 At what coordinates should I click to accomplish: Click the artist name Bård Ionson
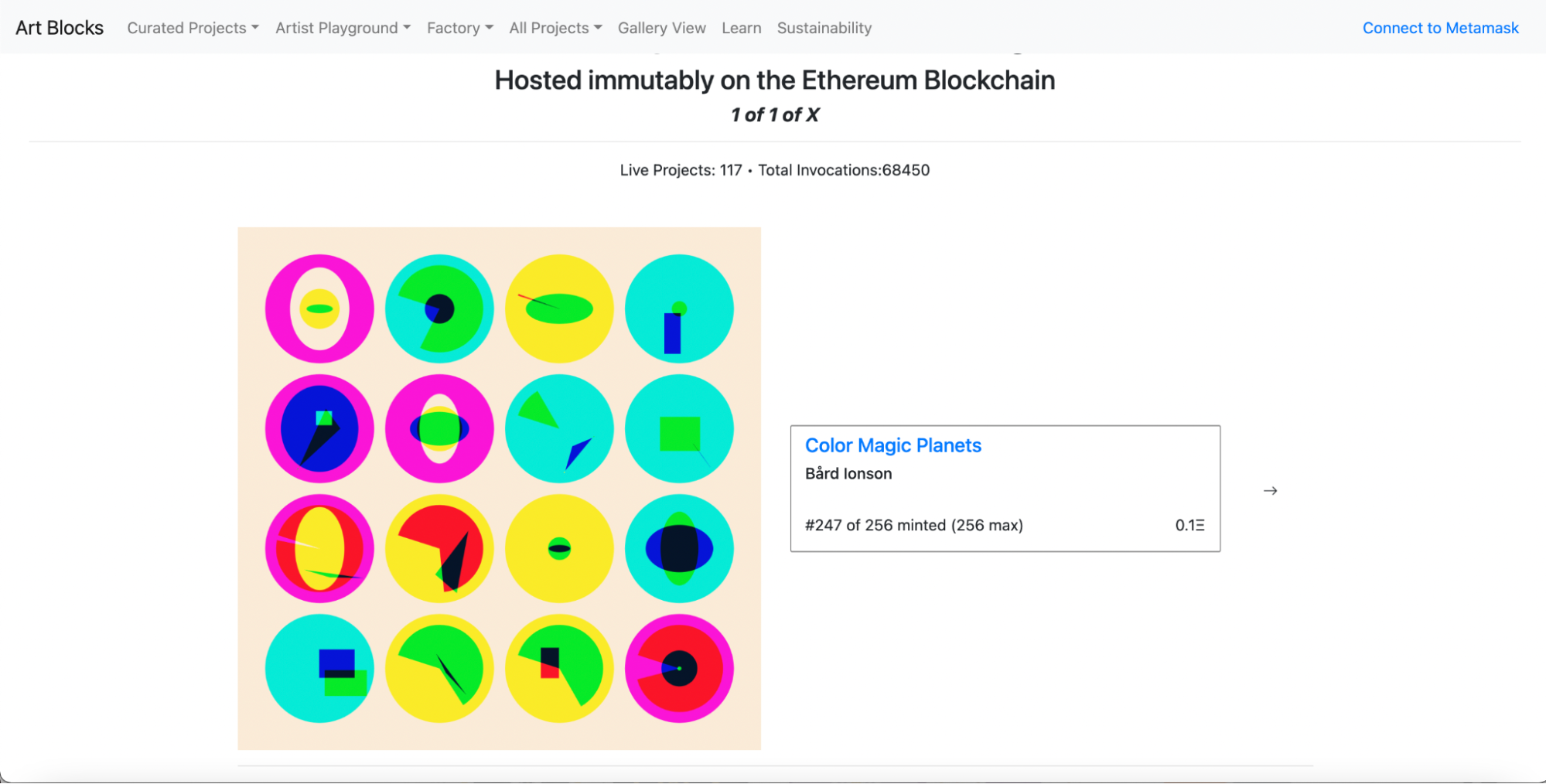coord(848,473)
